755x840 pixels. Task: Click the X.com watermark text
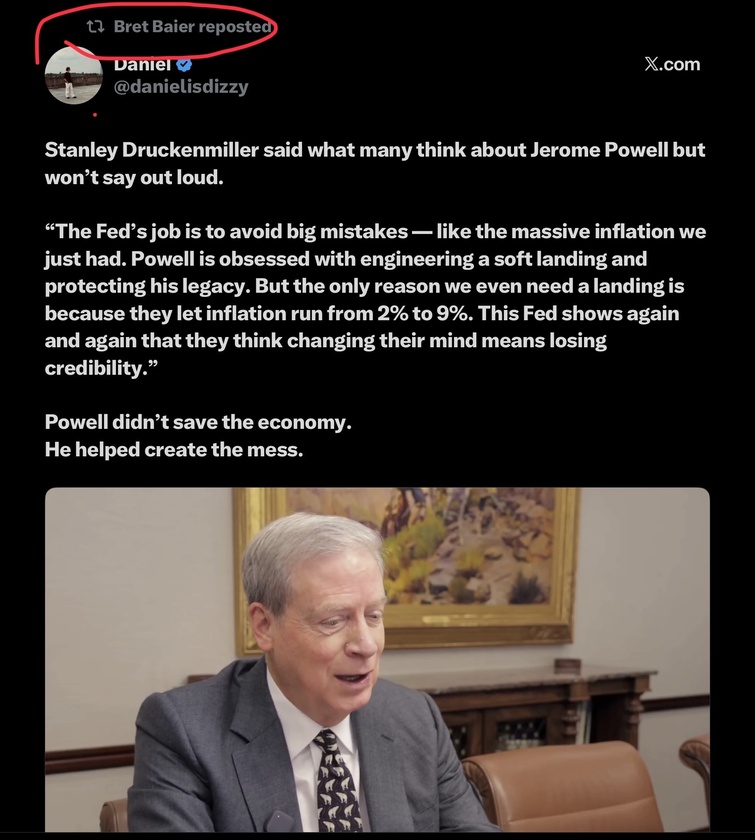[672, 64]
